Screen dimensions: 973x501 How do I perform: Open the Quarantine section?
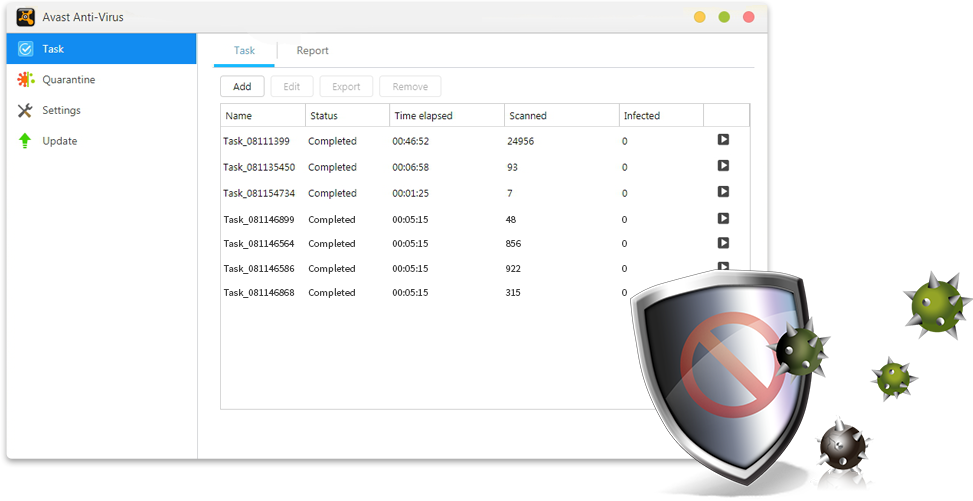pos(101,79)
